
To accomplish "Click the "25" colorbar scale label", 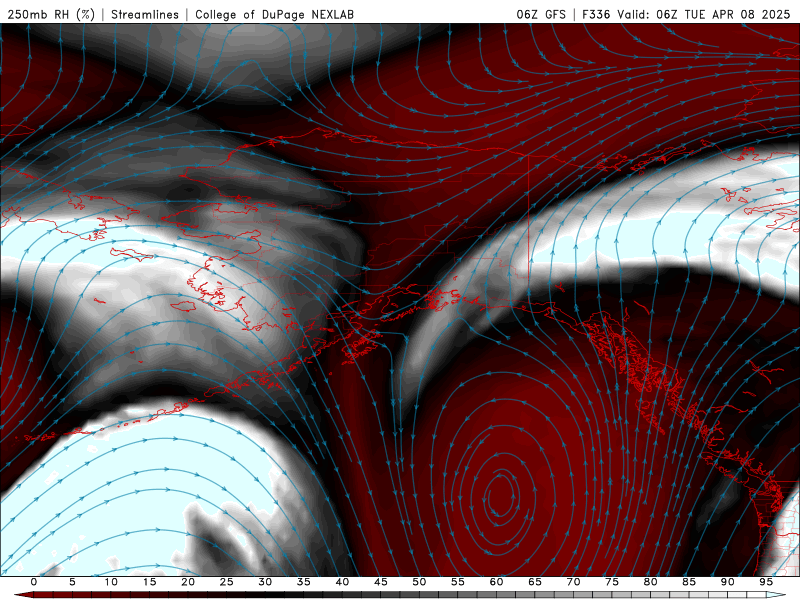I will click(x=227, y=582).
